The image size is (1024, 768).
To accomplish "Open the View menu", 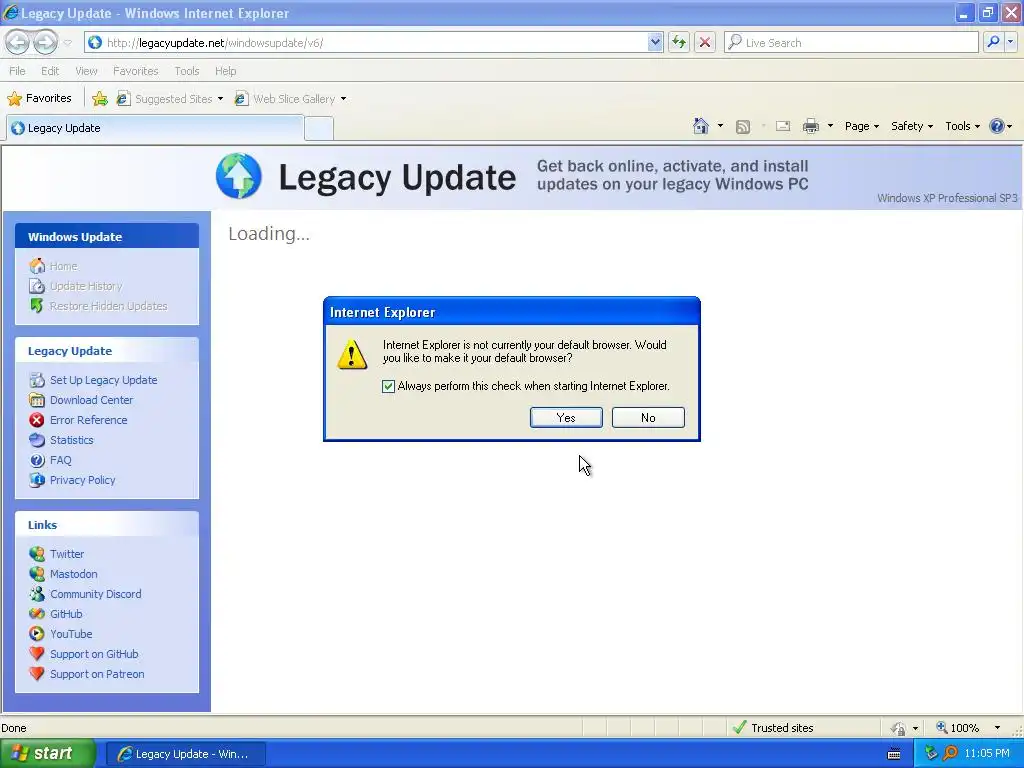I will click(86, 71).
